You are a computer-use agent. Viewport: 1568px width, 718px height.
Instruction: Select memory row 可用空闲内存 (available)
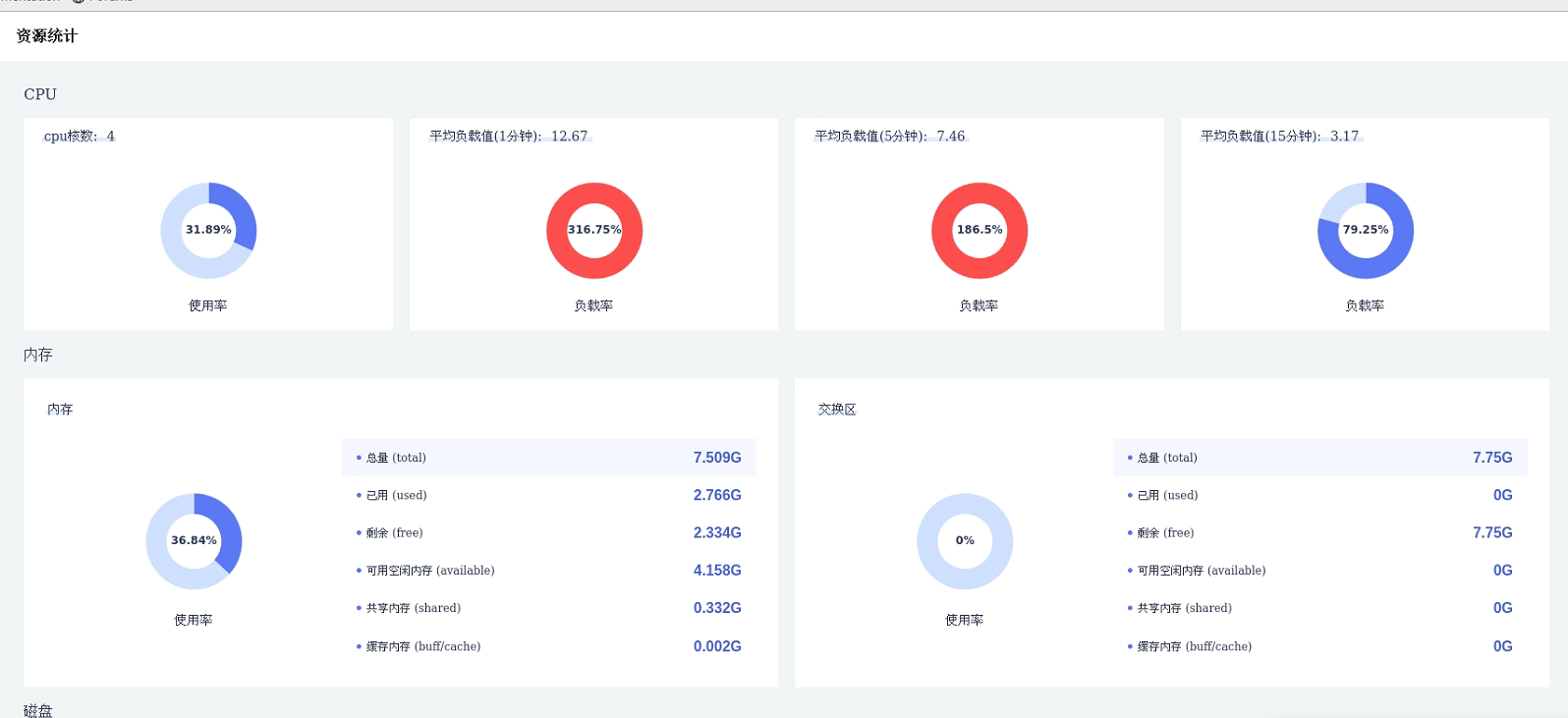pyautogui.click(x=549, y=571)
